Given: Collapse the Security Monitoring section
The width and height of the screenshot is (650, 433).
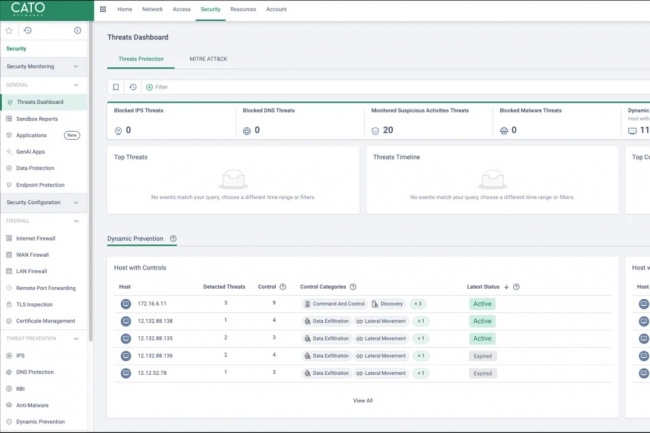Looking at the screenshot, I should [77, 67].
